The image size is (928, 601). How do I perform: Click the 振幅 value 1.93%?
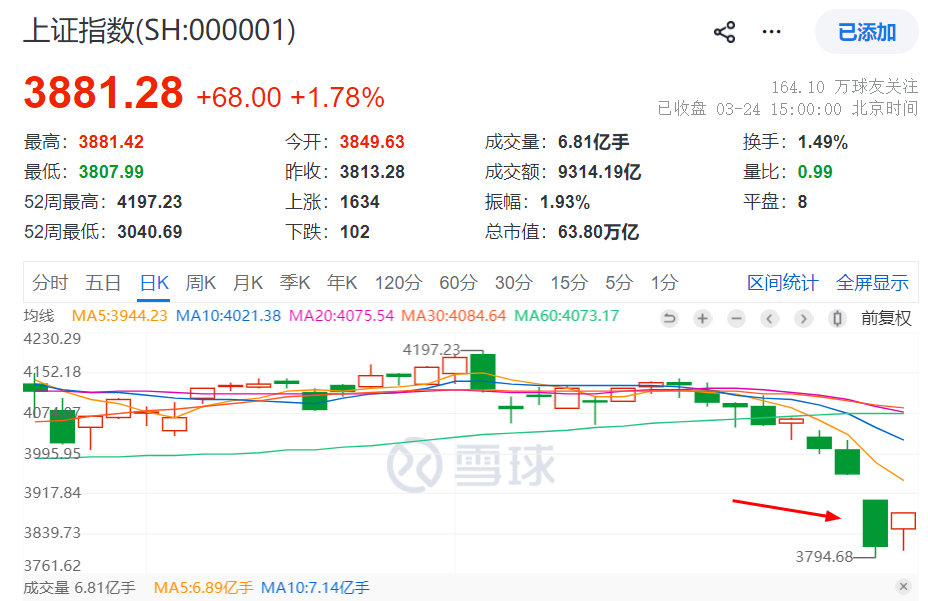(x=565, y=202)
